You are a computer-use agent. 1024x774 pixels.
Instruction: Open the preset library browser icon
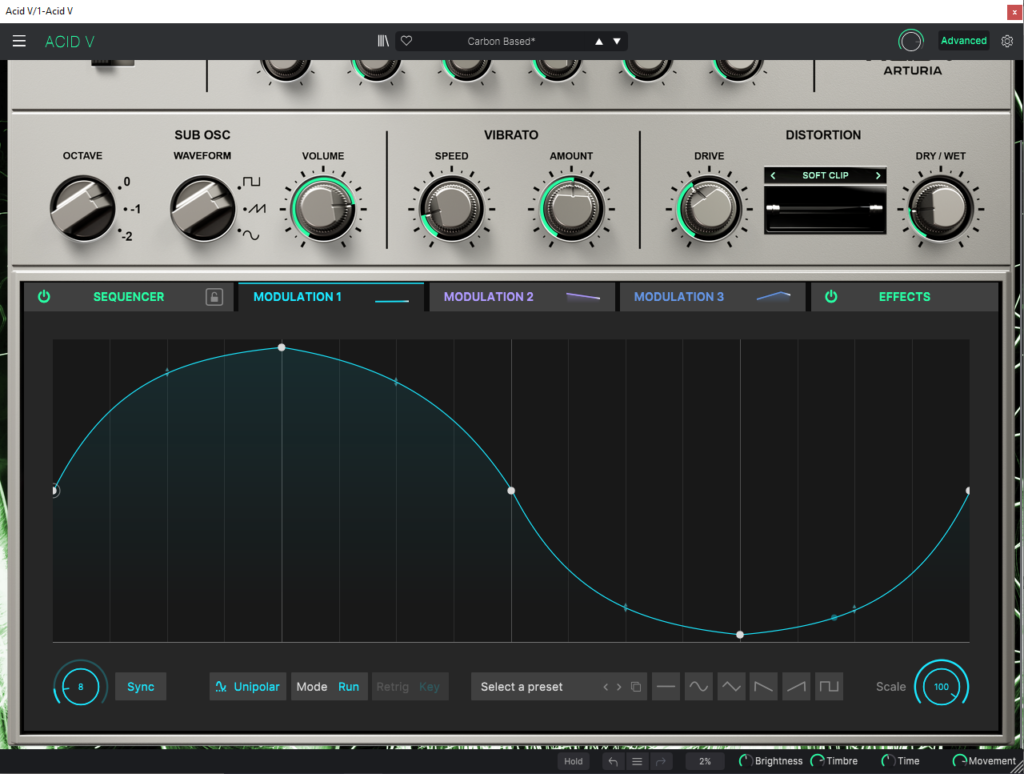tap(383, 41)
